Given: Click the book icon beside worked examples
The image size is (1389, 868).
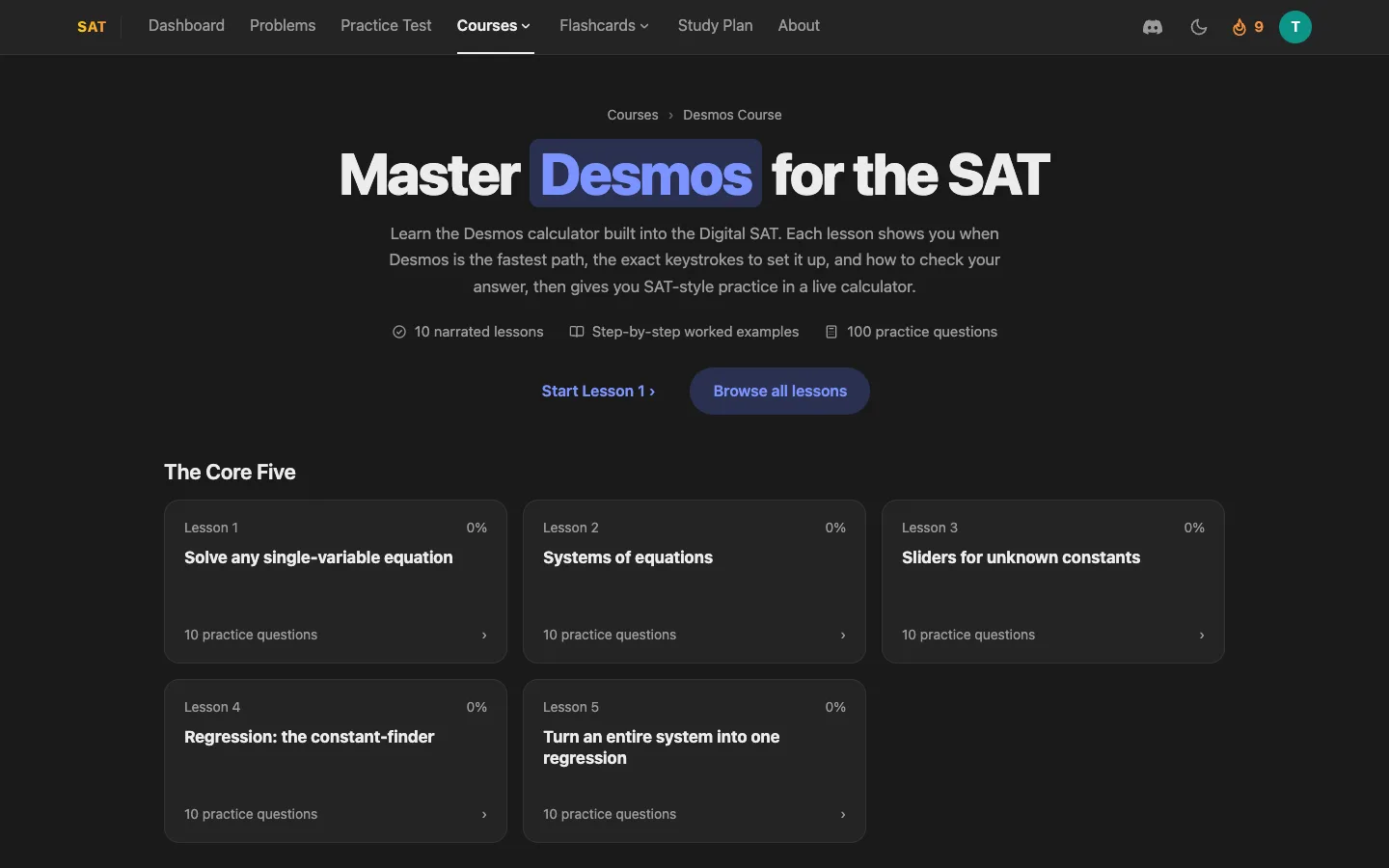Looking at the screenshot, I should click(x=577, y=332).
